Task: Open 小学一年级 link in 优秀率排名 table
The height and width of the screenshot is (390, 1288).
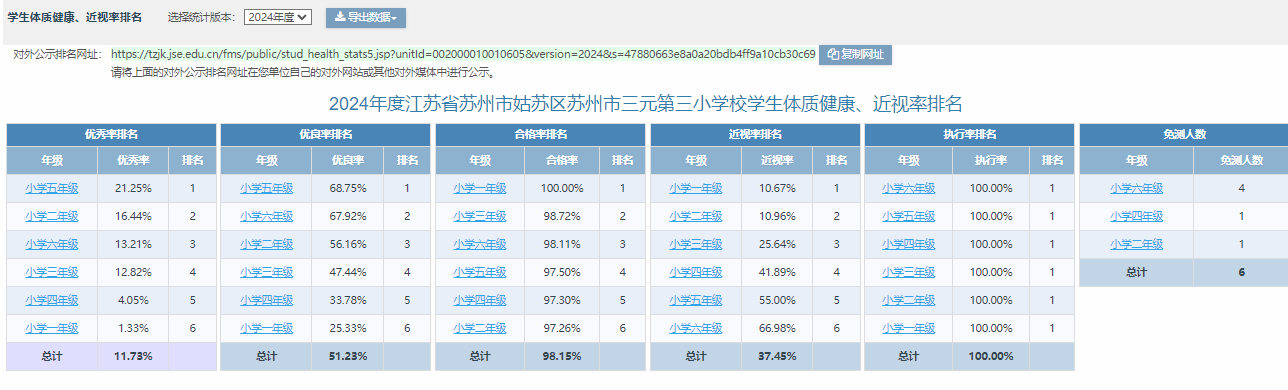Action: point(52,328)
